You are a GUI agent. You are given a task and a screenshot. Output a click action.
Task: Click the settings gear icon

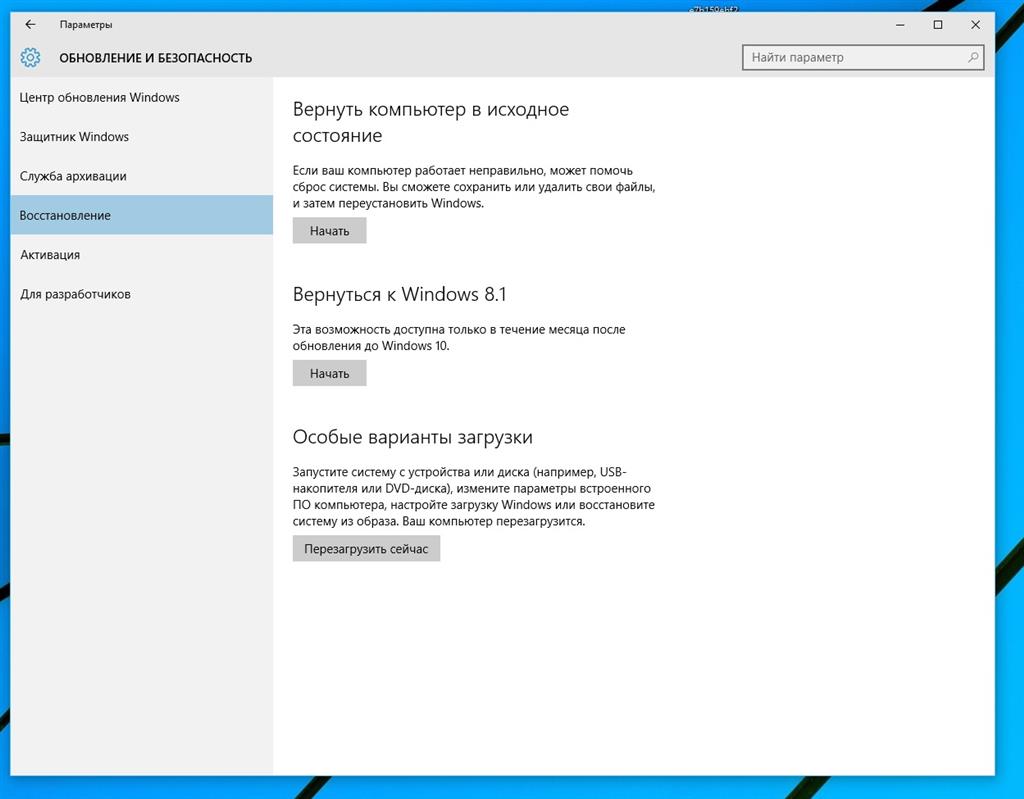tap(30, 57)
